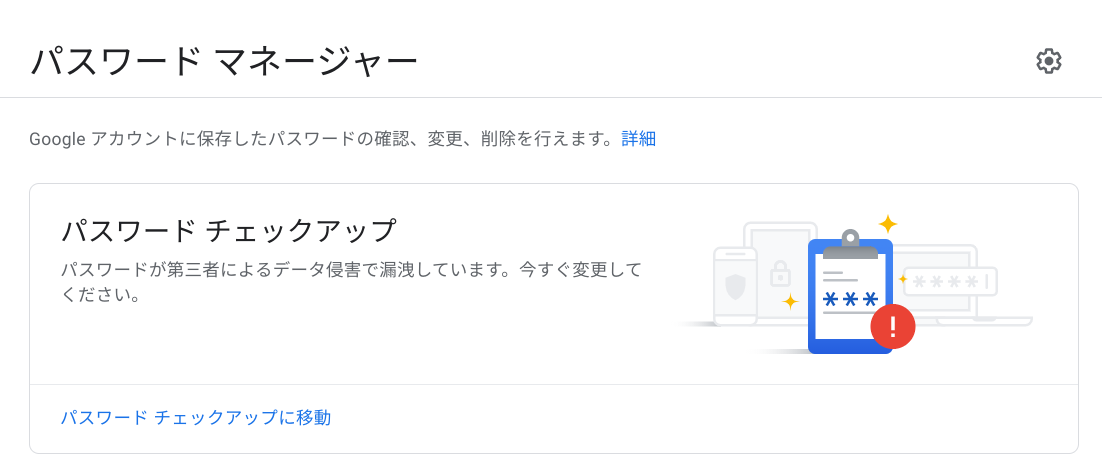Click the パスワード チェックアップ card title
This screenshot has height=476, width=1102.
[229, 231]
